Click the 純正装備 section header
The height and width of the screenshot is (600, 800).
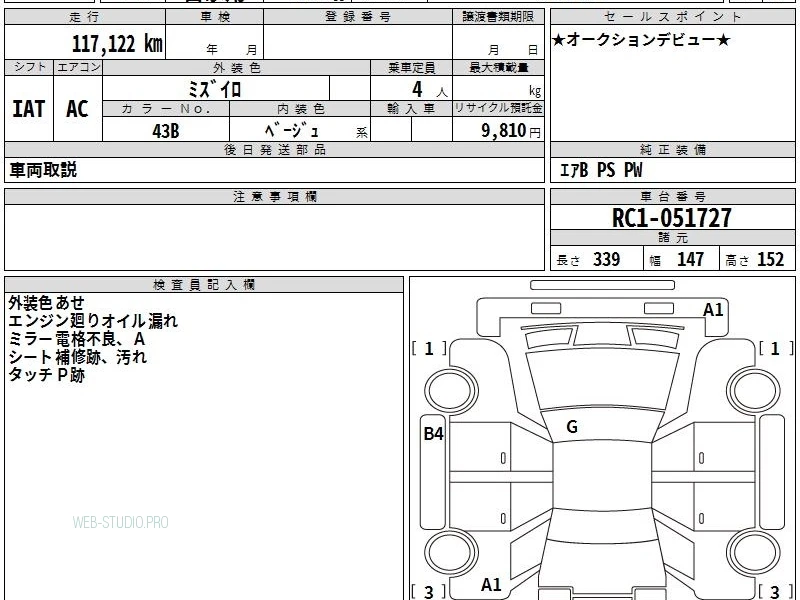[672, 149]
